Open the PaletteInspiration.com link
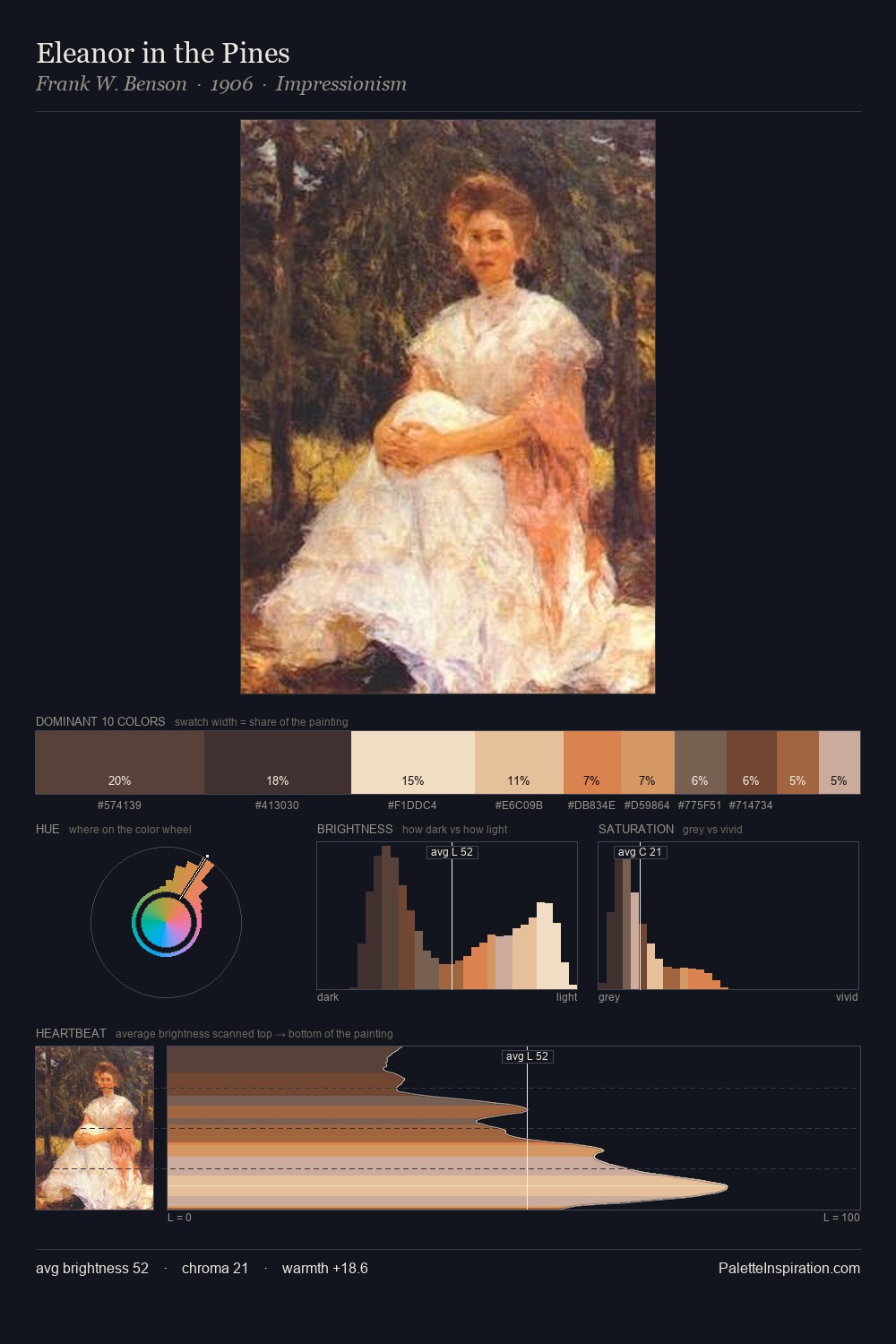Viewport: 896px width, 1344px height. click(x=789, y=1268)
